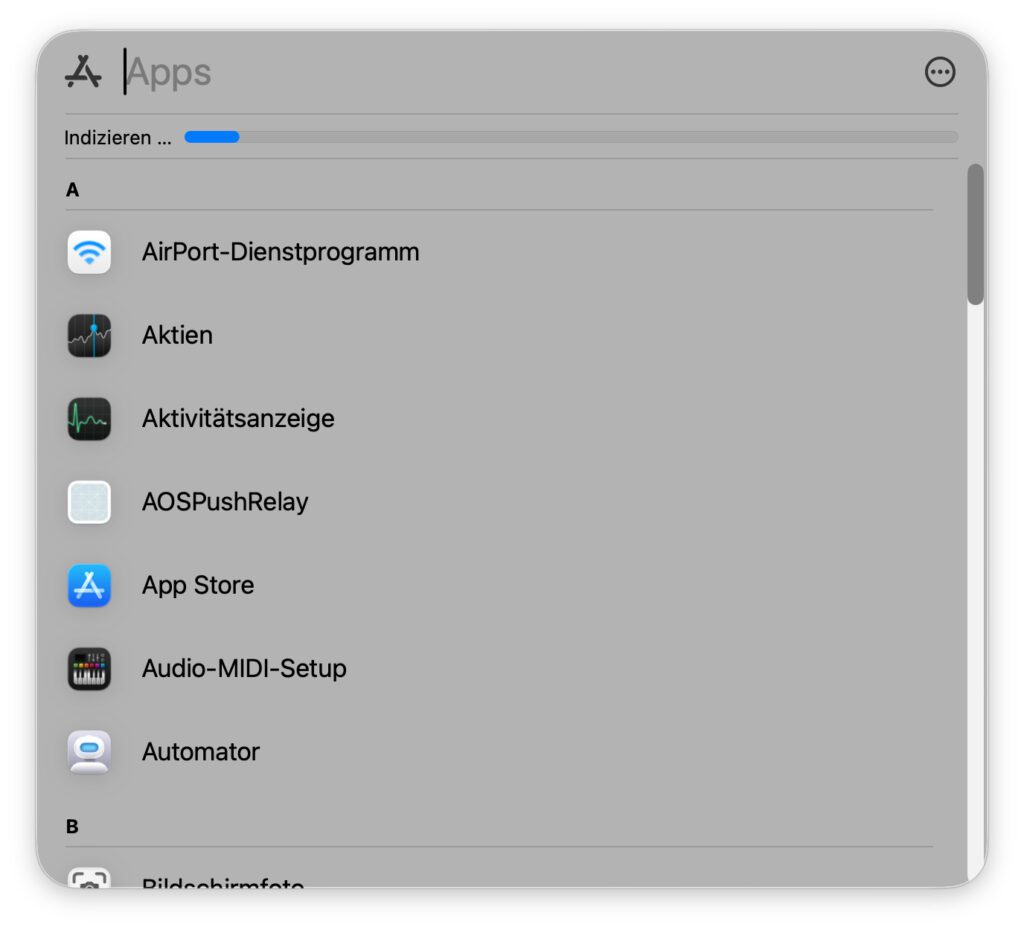
Task: Select the AirPort-Dienstprogramm list entry
Action: [x=281, y=253]
